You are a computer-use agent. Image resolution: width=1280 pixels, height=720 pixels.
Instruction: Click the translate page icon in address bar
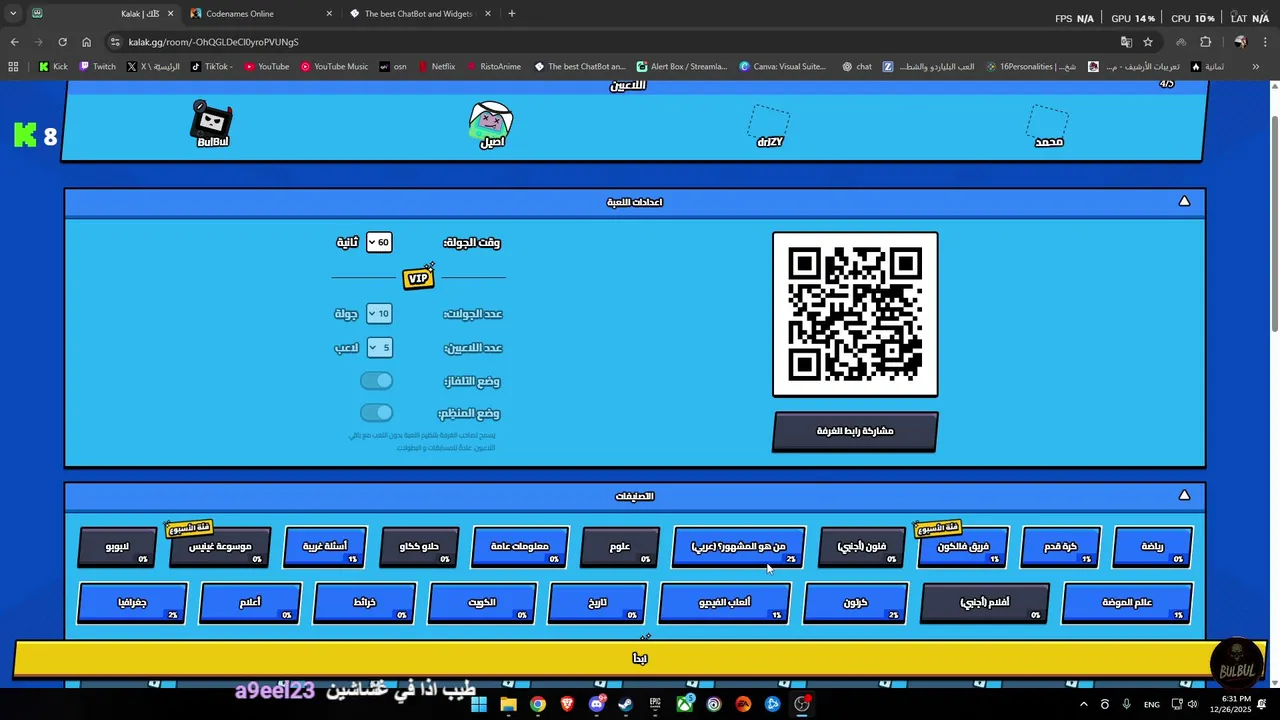click(x=1126, y=42)
